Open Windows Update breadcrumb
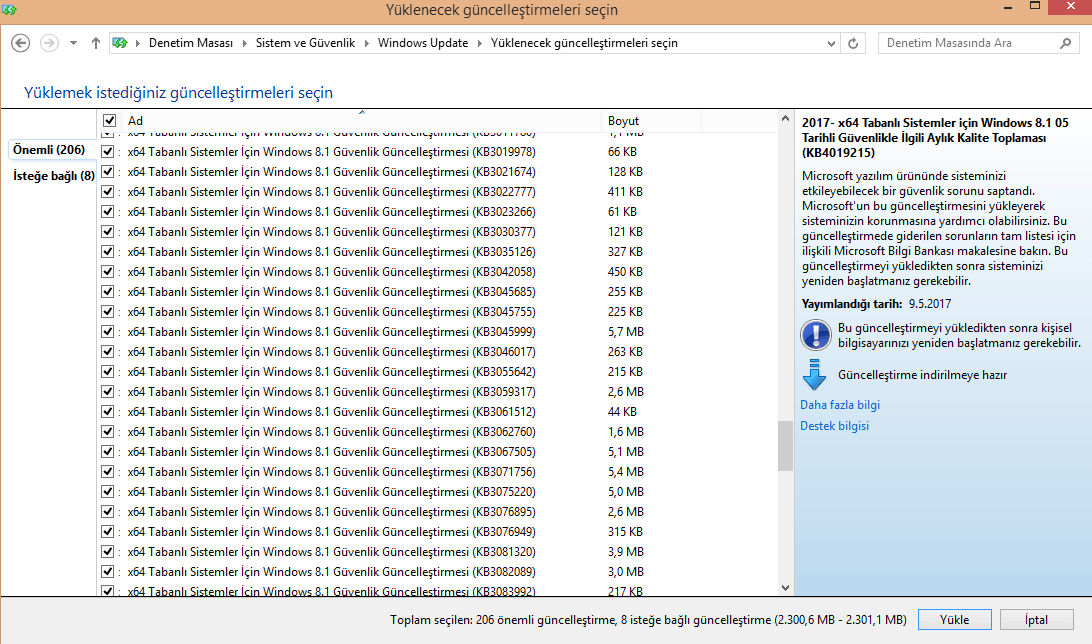The height and width of the screenshot is (644, 1092). point(423,43)
